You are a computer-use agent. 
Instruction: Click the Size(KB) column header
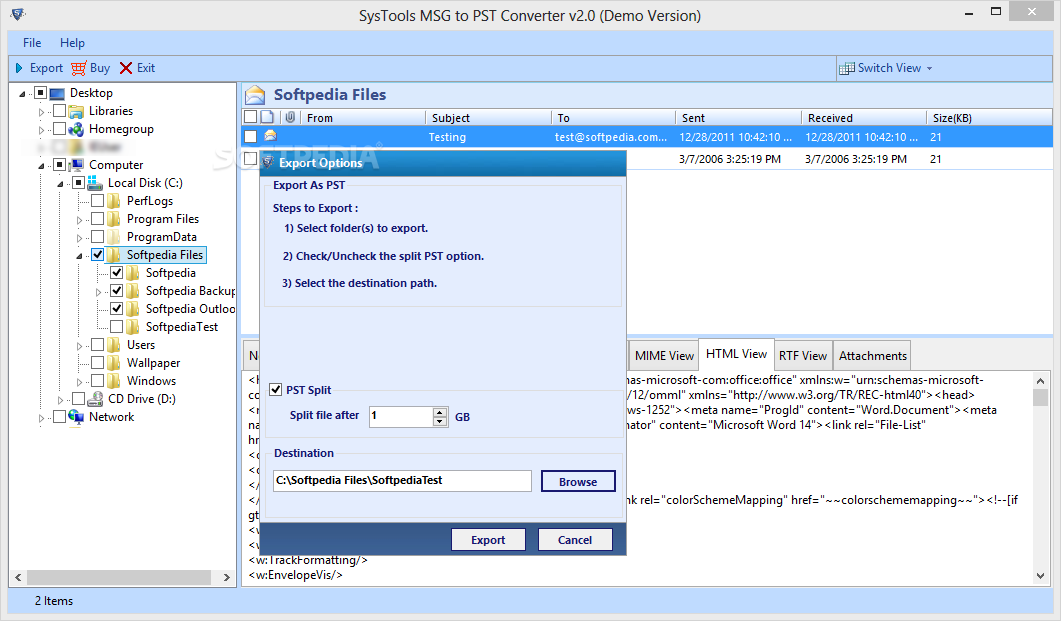click(989, 118)
